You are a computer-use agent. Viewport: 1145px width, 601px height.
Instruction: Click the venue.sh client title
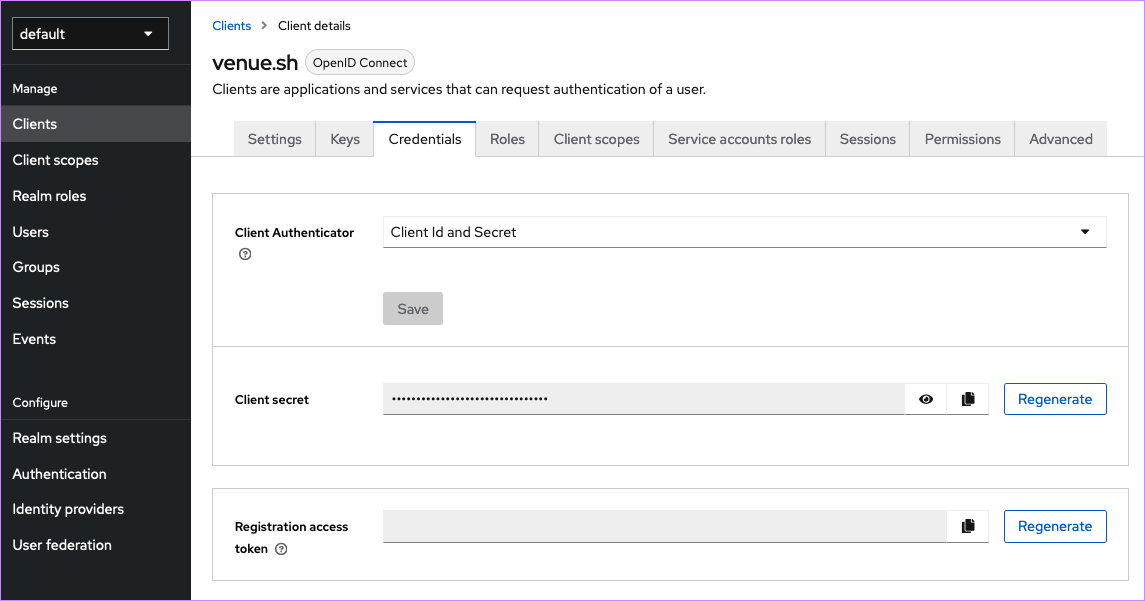pyautogui.click(x=255, y=63)
